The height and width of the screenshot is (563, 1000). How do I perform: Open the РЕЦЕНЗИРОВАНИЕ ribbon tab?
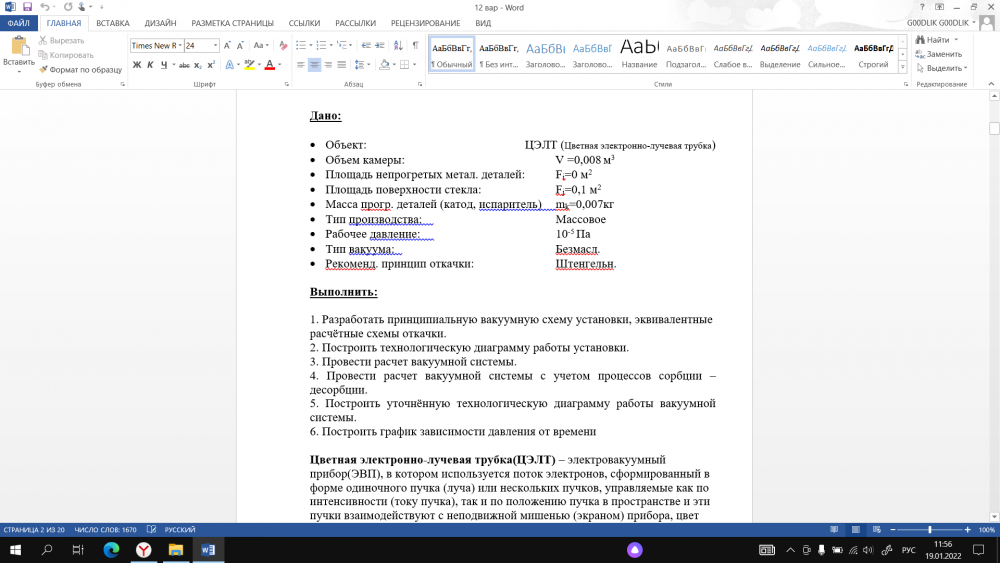[426, 23]
